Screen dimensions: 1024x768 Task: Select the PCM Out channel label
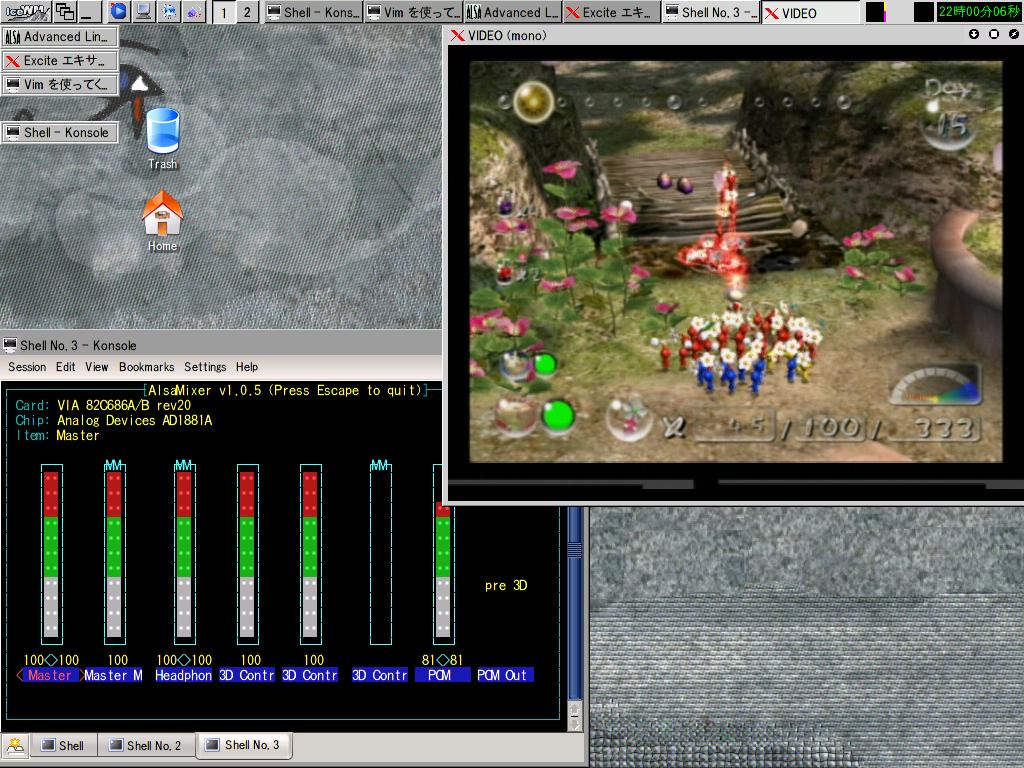(504, 675)
